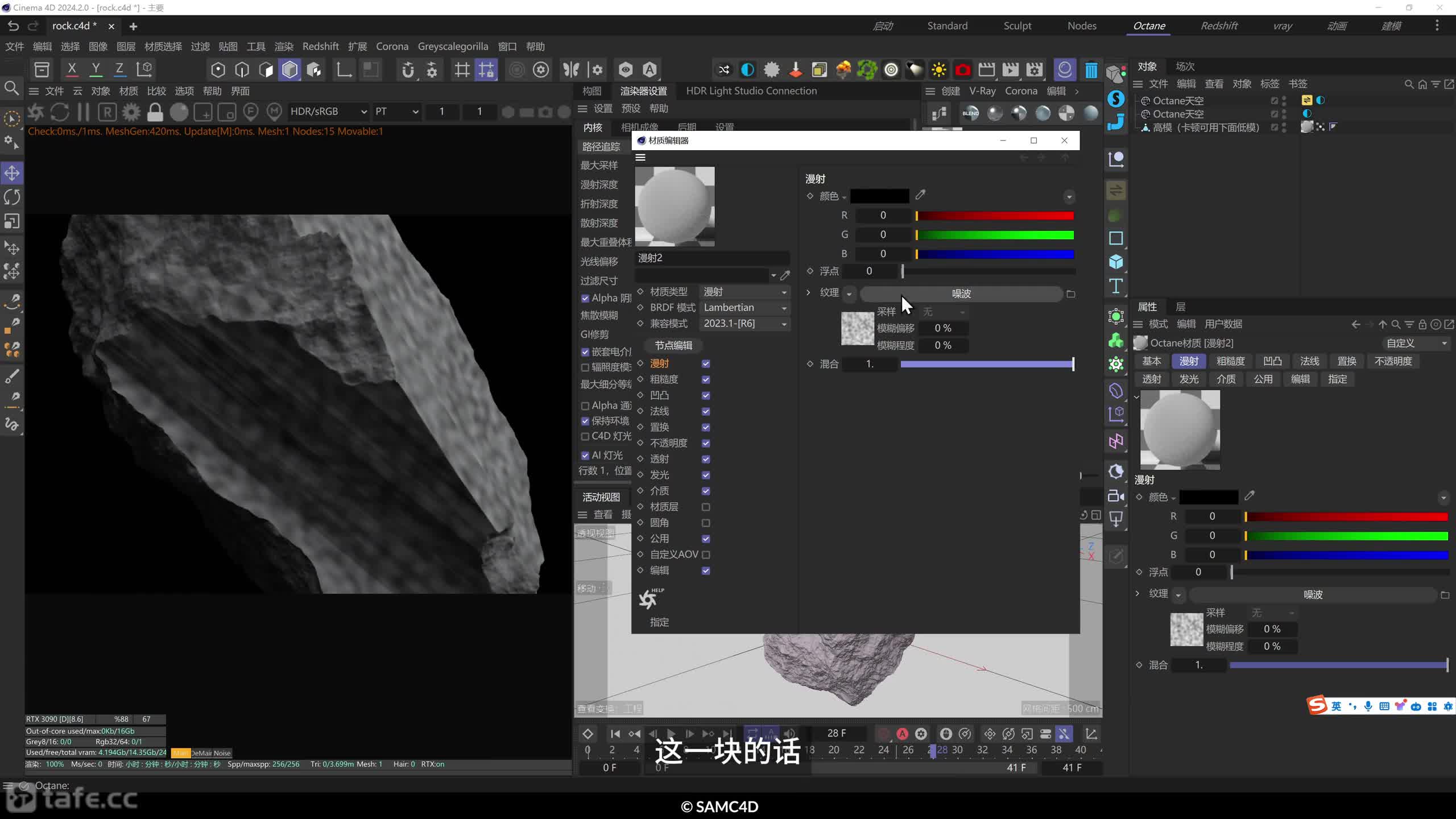Click 噪波 texture button in material editor
This screenshot has height=819, width=1456.
tap(961, 293)
